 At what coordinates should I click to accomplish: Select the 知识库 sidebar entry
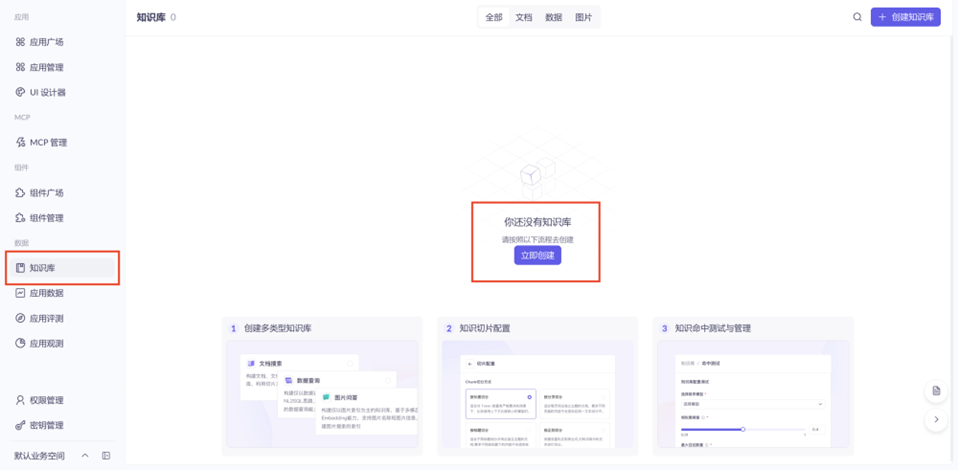click(61, 268)
